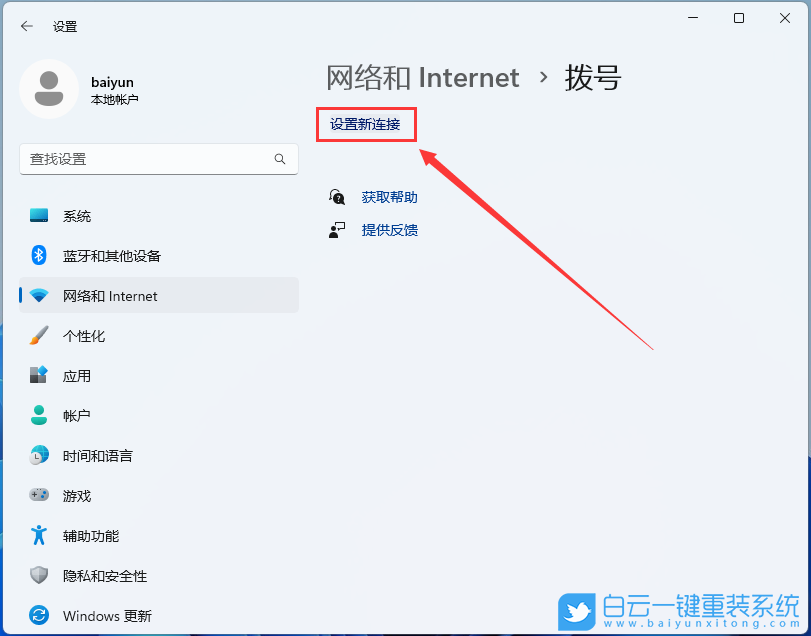
Task: Open Windows 更新 via its circular icon
Action: 38,615
